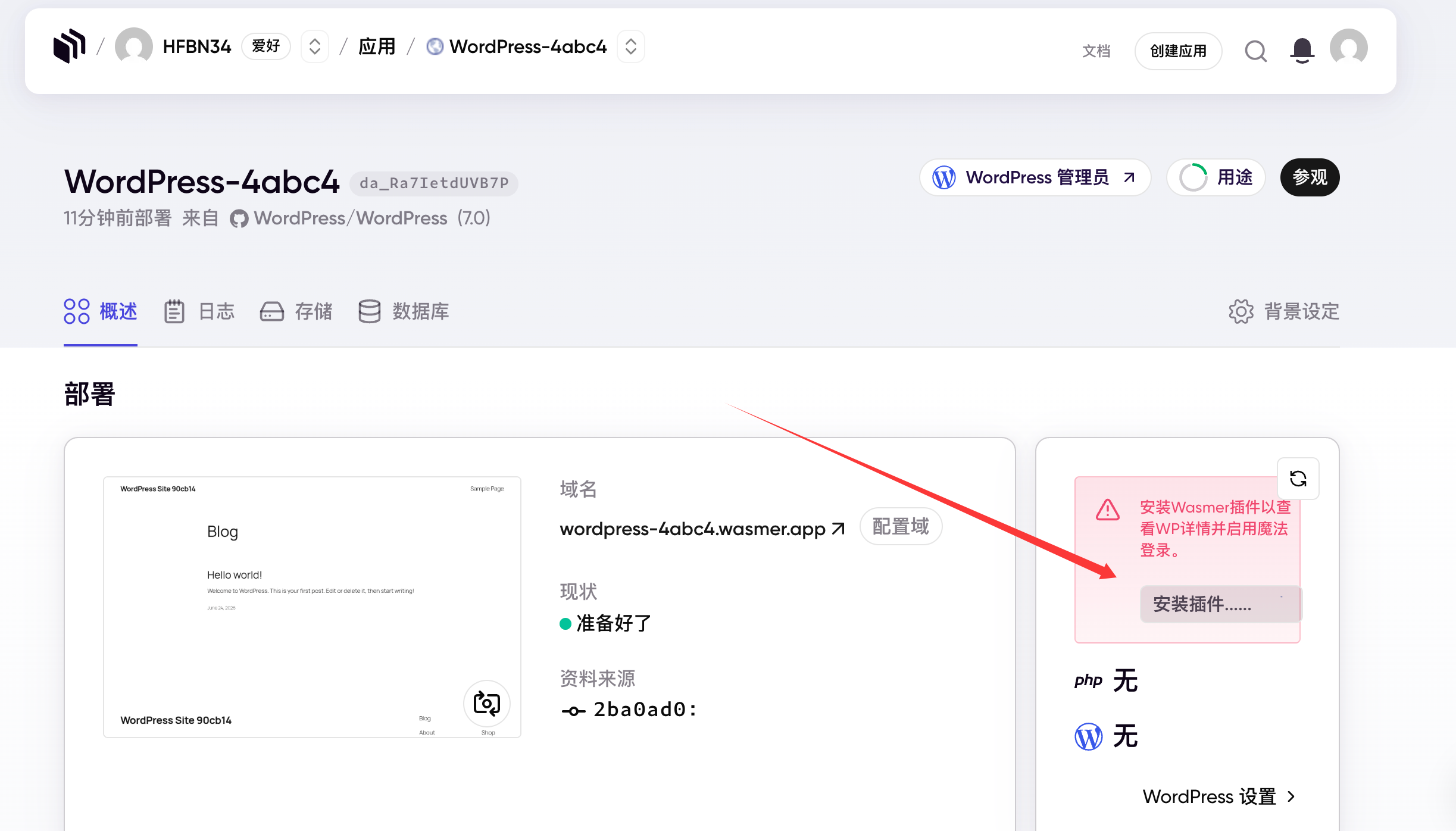Click the 11分钟前部署 deployment time text
1456x831 pixels.
click(118, 218)
